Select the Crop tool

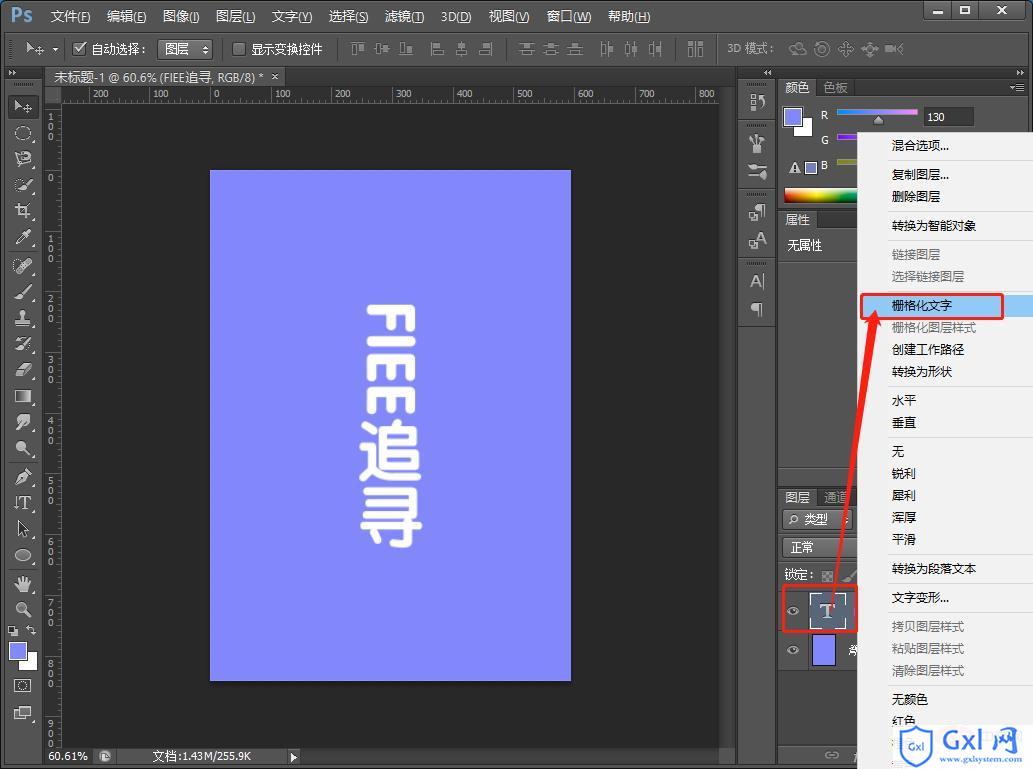click(23, 211)
